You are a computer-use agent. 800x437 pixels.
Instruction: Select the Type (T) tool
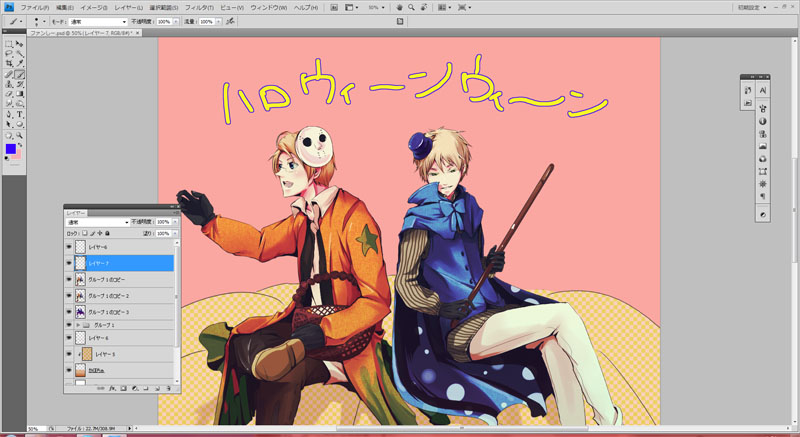(19, 115)
